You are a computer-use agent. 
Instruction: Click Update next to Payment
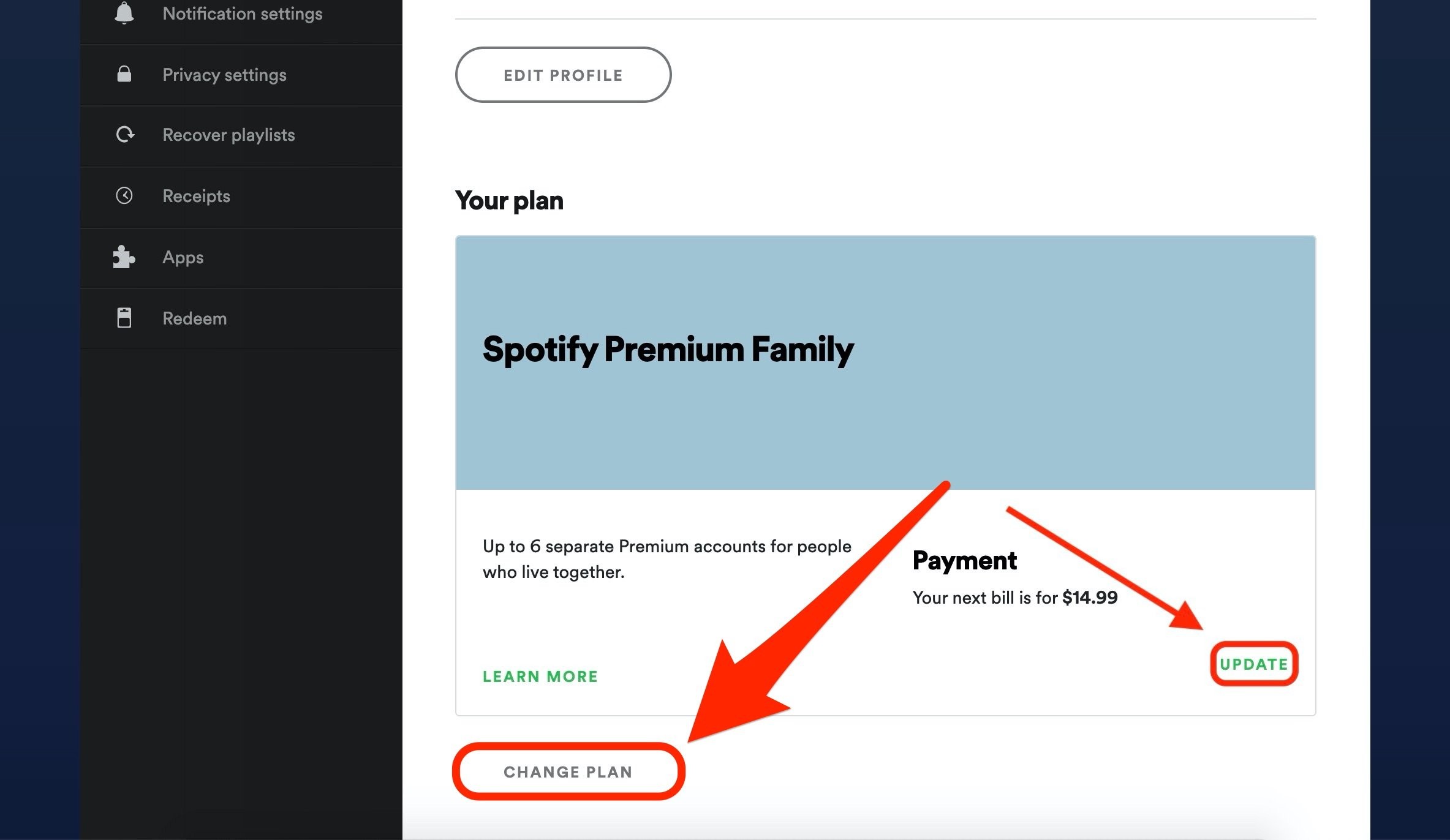click(1253, 663)
